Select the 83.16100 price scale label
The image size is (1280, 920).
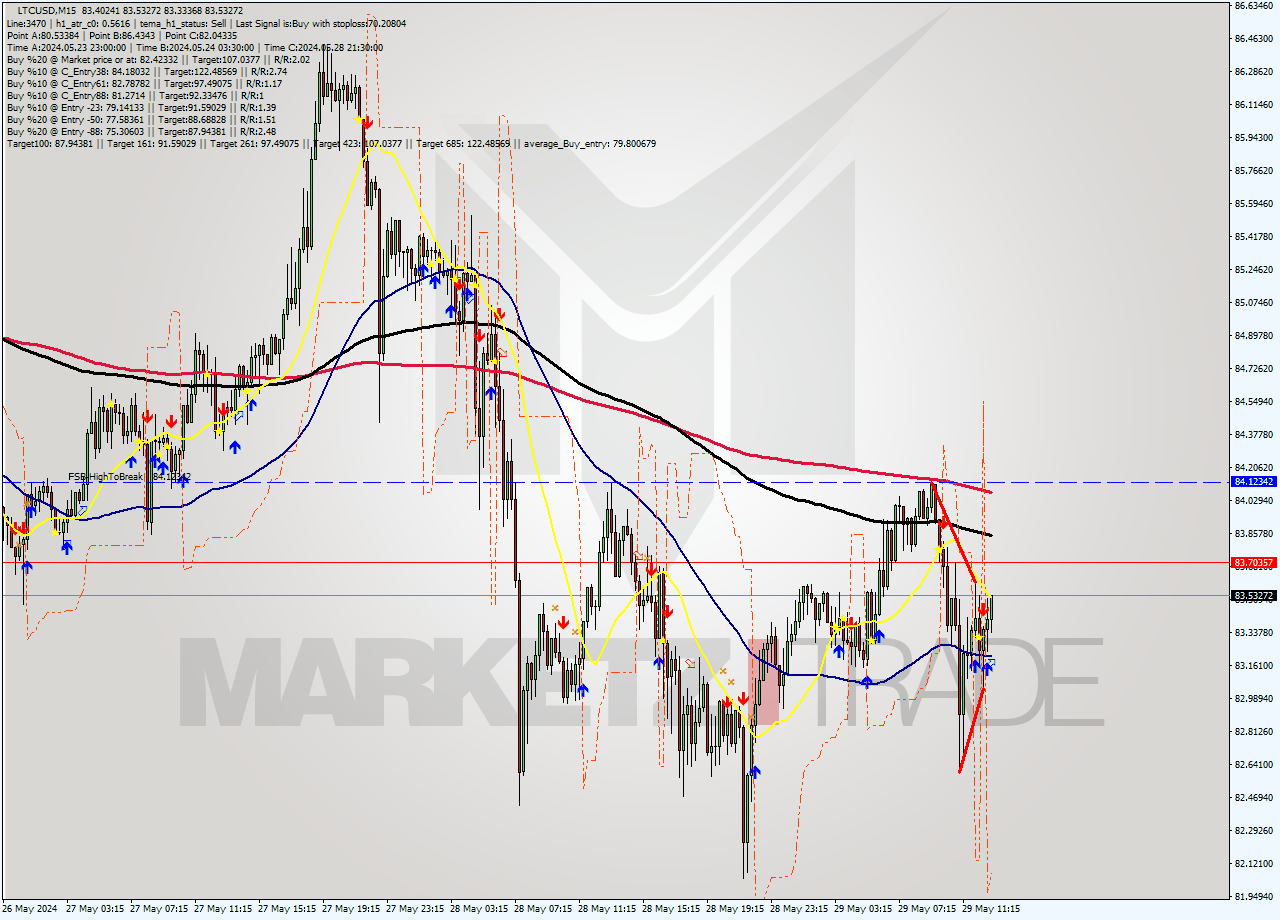[1254, 666]
